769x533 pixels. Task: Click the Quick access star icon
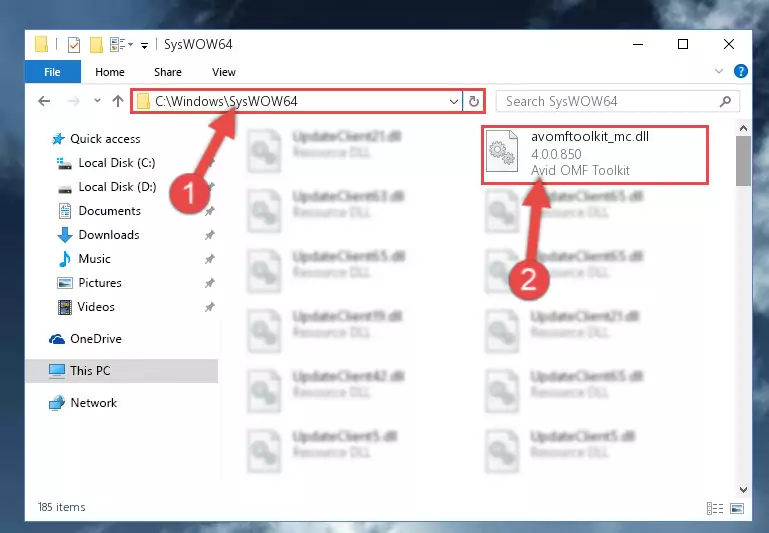click(58, 139)
